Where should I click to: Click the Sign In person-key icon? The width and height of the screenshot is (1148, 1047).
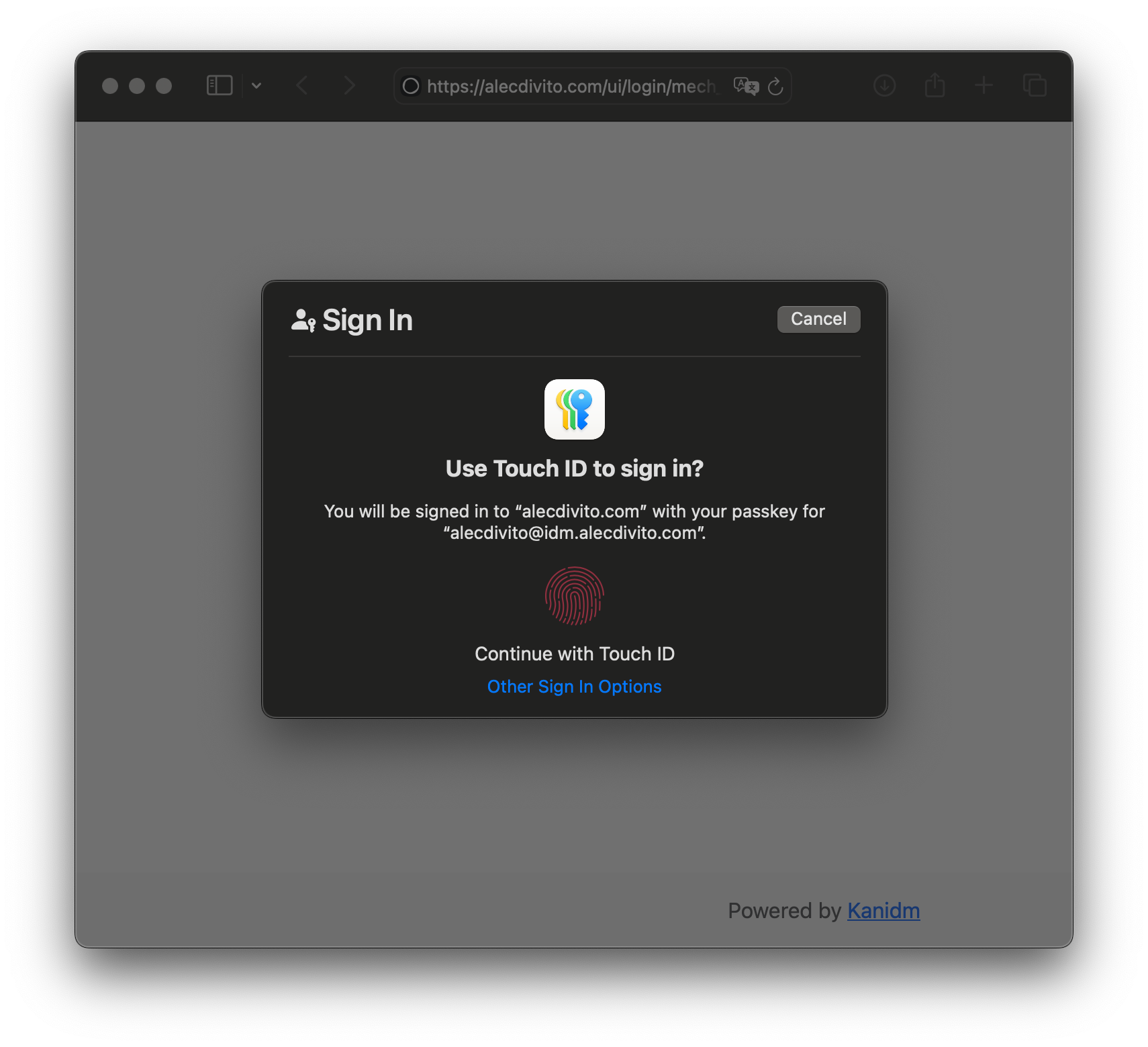tap(303, 321)
